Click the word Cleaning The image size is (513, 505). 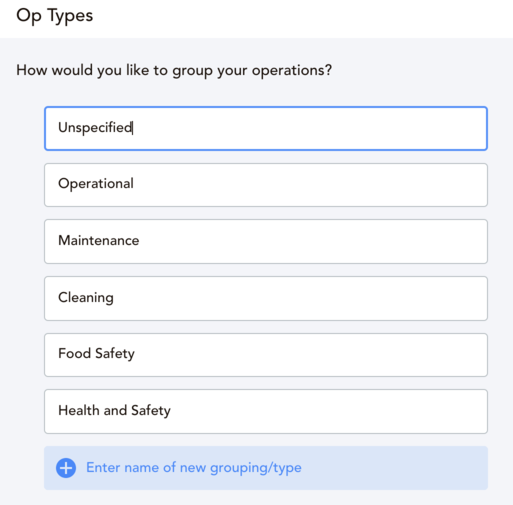(x=86, y=297)
